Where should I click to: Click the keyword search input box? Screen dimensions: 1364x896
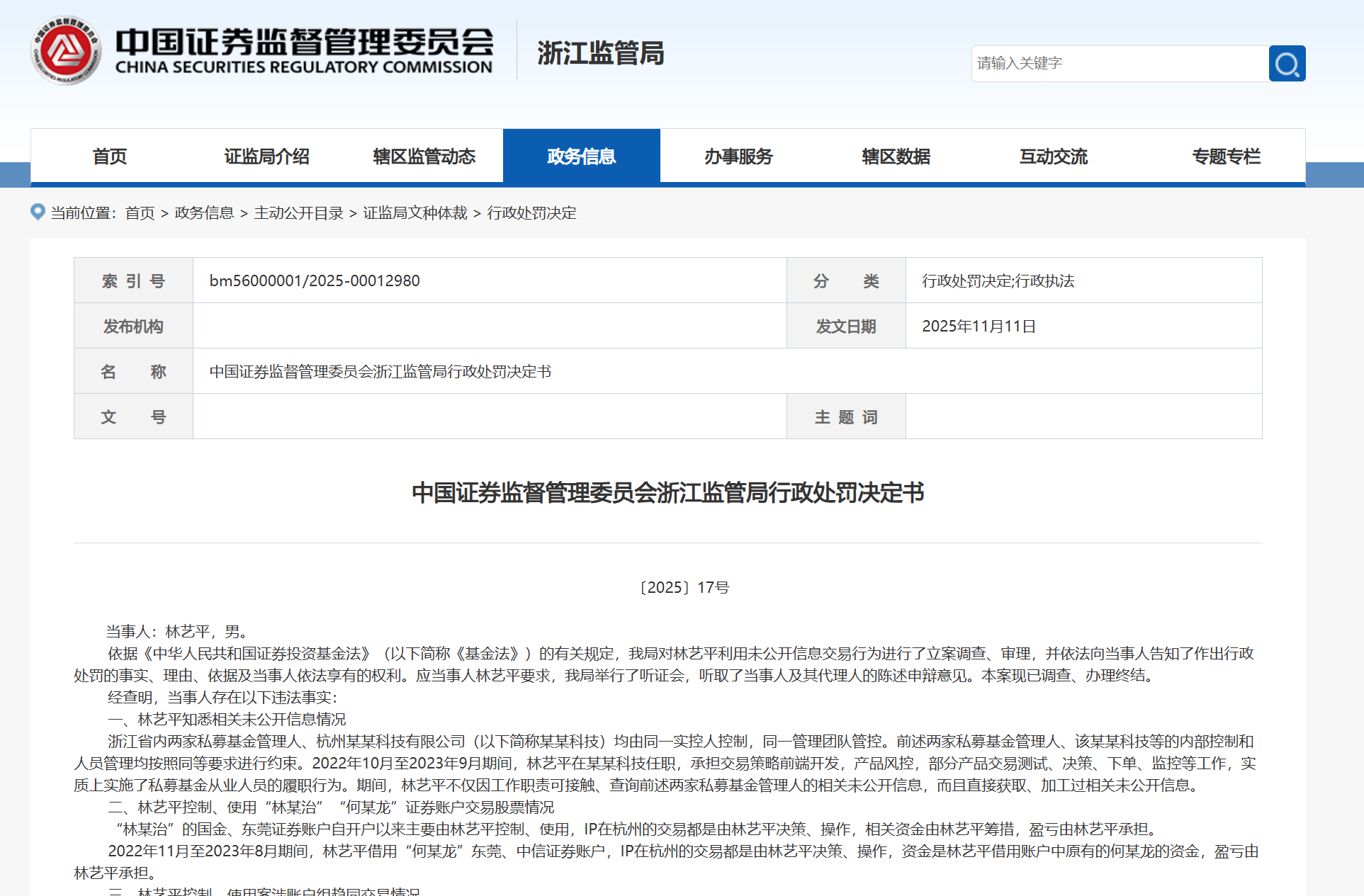point(1120,63)
